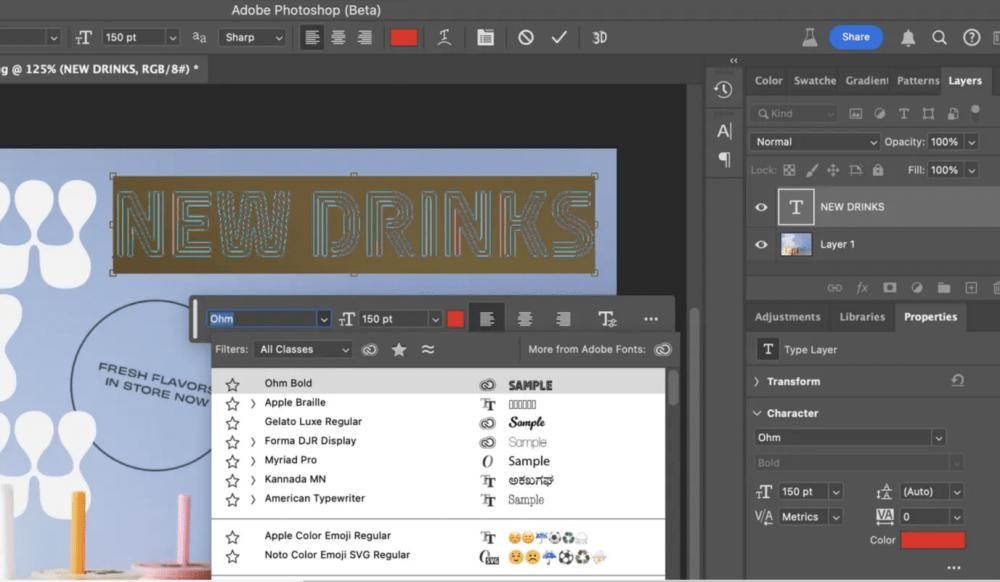This screenshot has width=1000, height=582.
Task: Cancel current text edits
Action: click(x=526, y=38)
